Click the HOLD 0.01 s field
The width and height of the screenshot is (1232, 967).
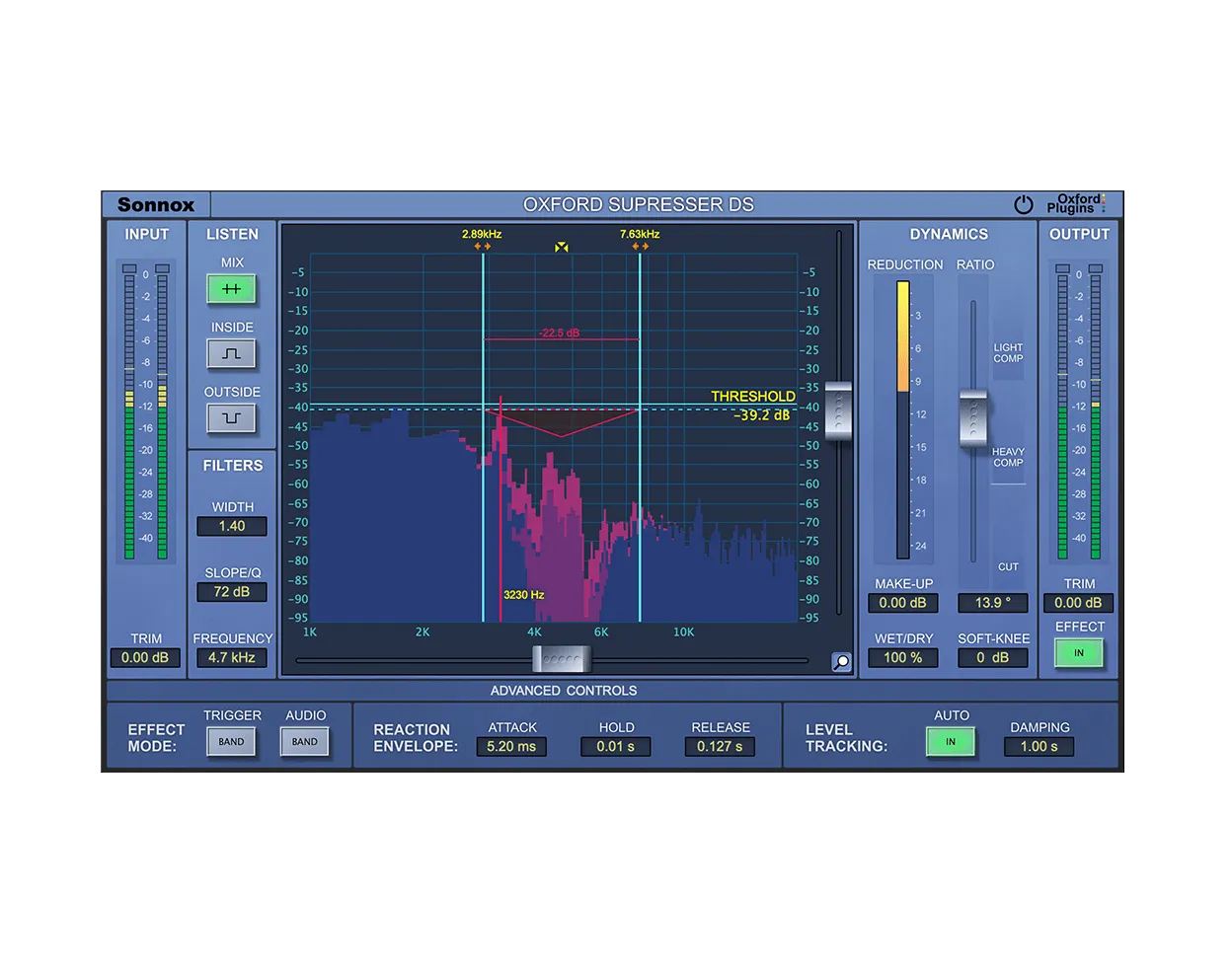616,747
